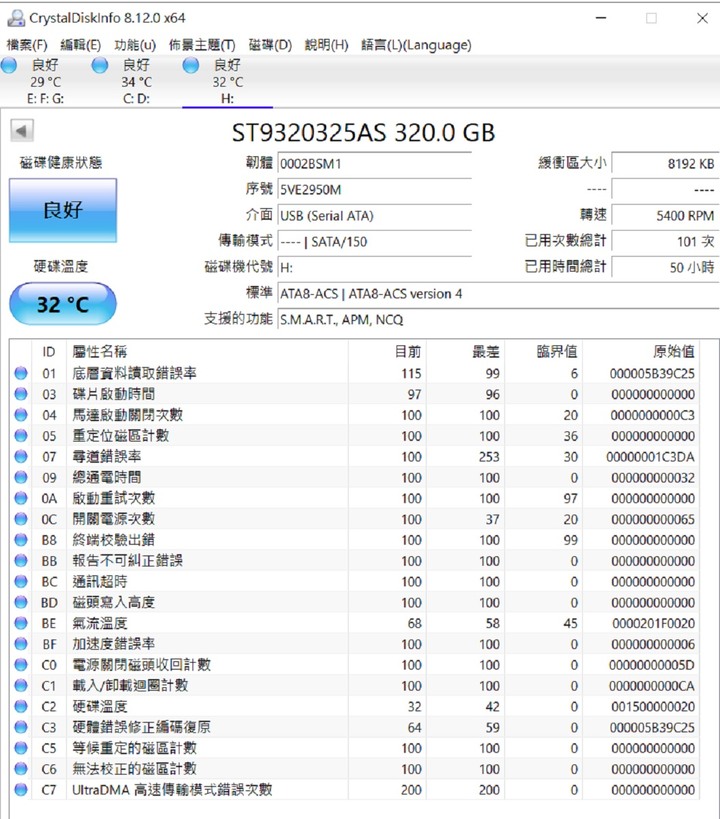Click the blue status dot for attribute C1
This screenshot has height=819, width=720.
tap(21, 686)
